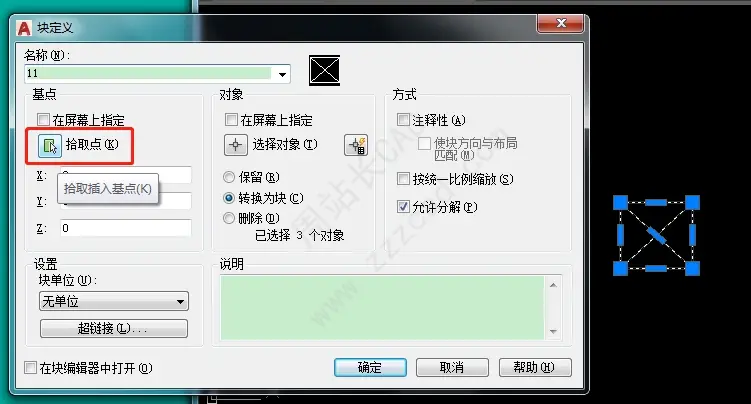Click the 已选择 3 个对象 status text
Image resolution: width=751 pixels, height=404 pixels.
299,235
